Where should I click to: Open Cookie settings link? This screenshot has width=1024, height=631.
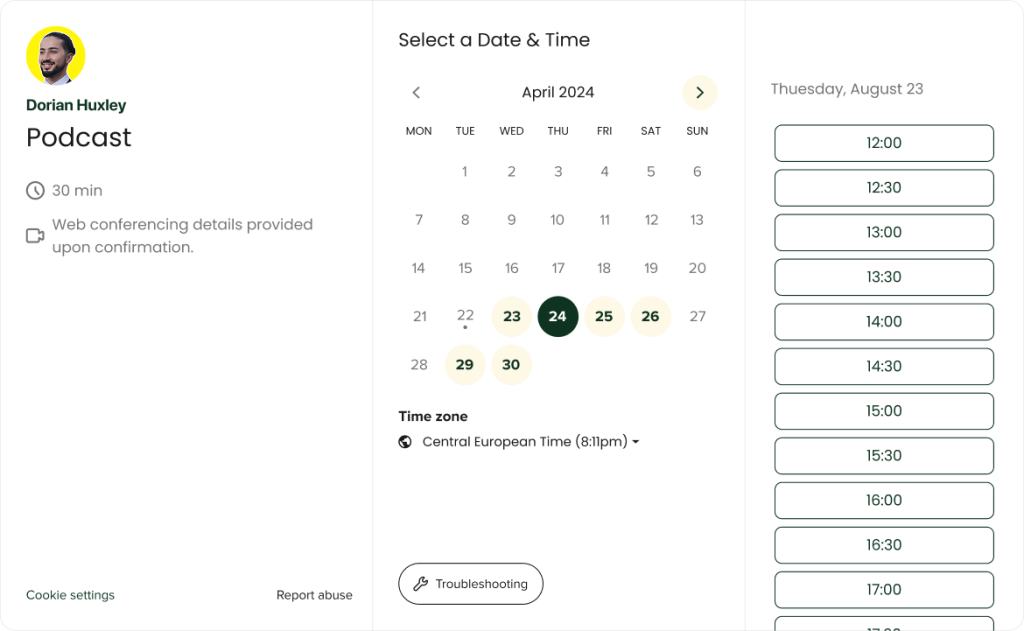[71, 595]
